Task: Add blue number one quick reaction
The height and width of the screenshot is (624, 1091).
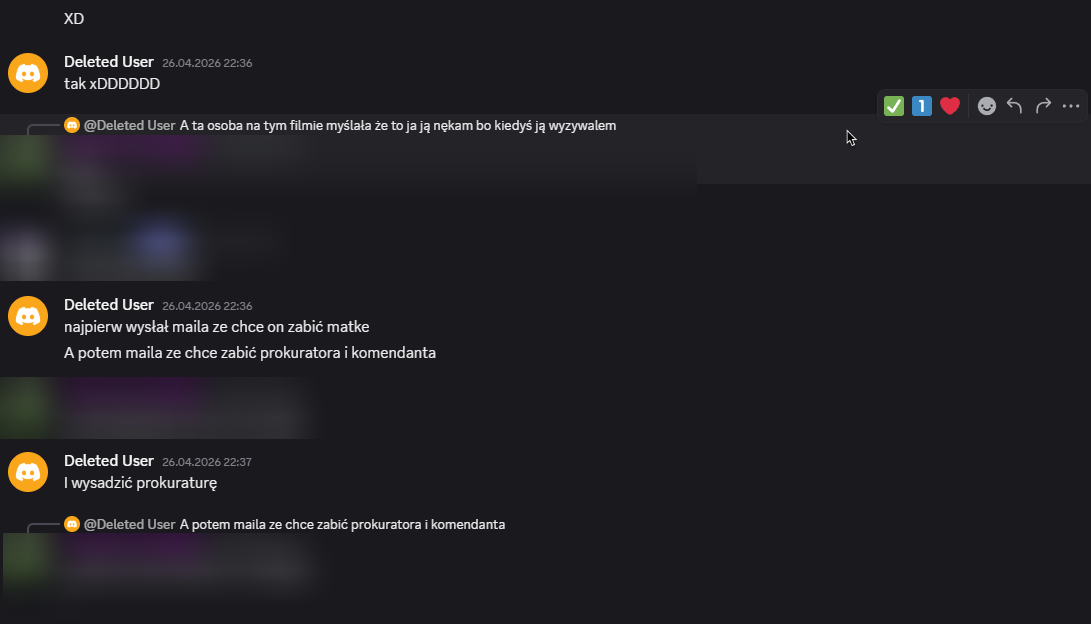Action: [921, 106]
